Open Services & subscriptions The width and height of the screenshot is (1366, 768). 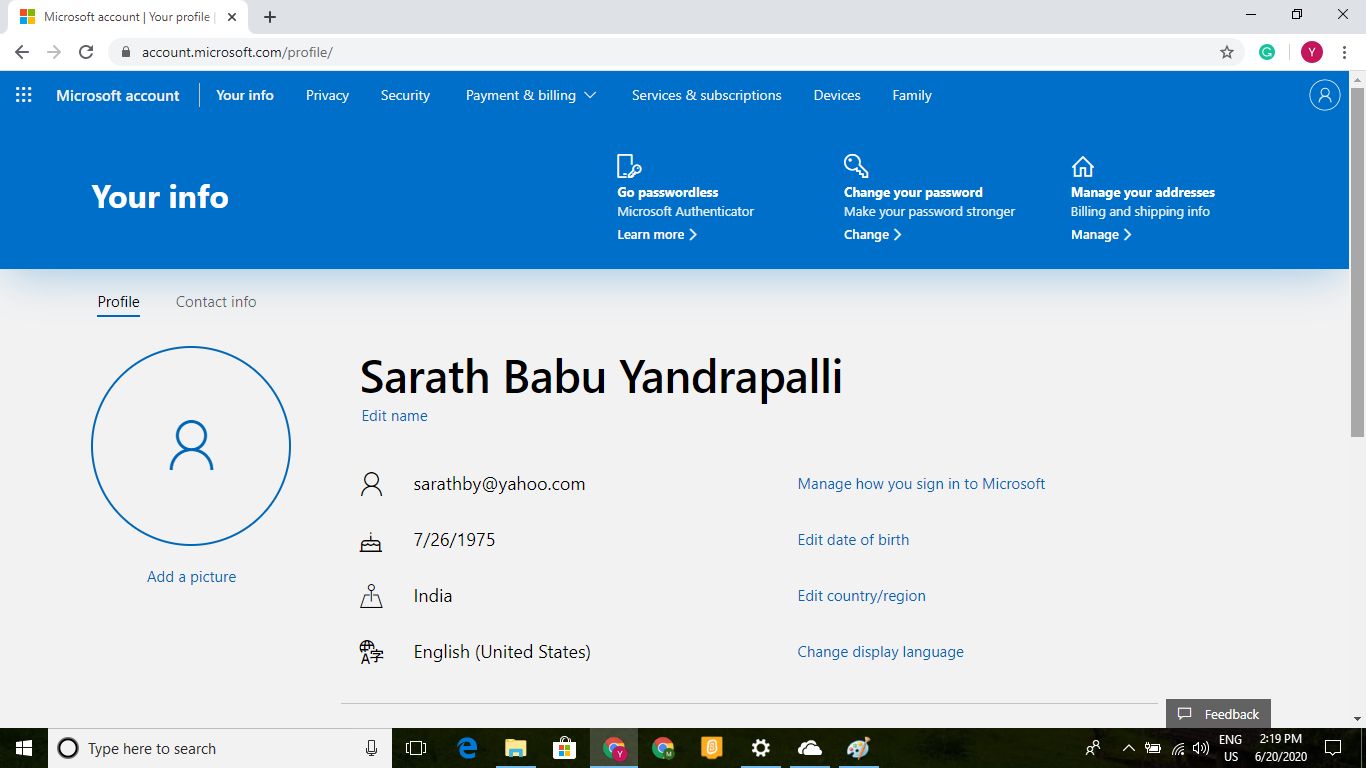tap(706, 95)
